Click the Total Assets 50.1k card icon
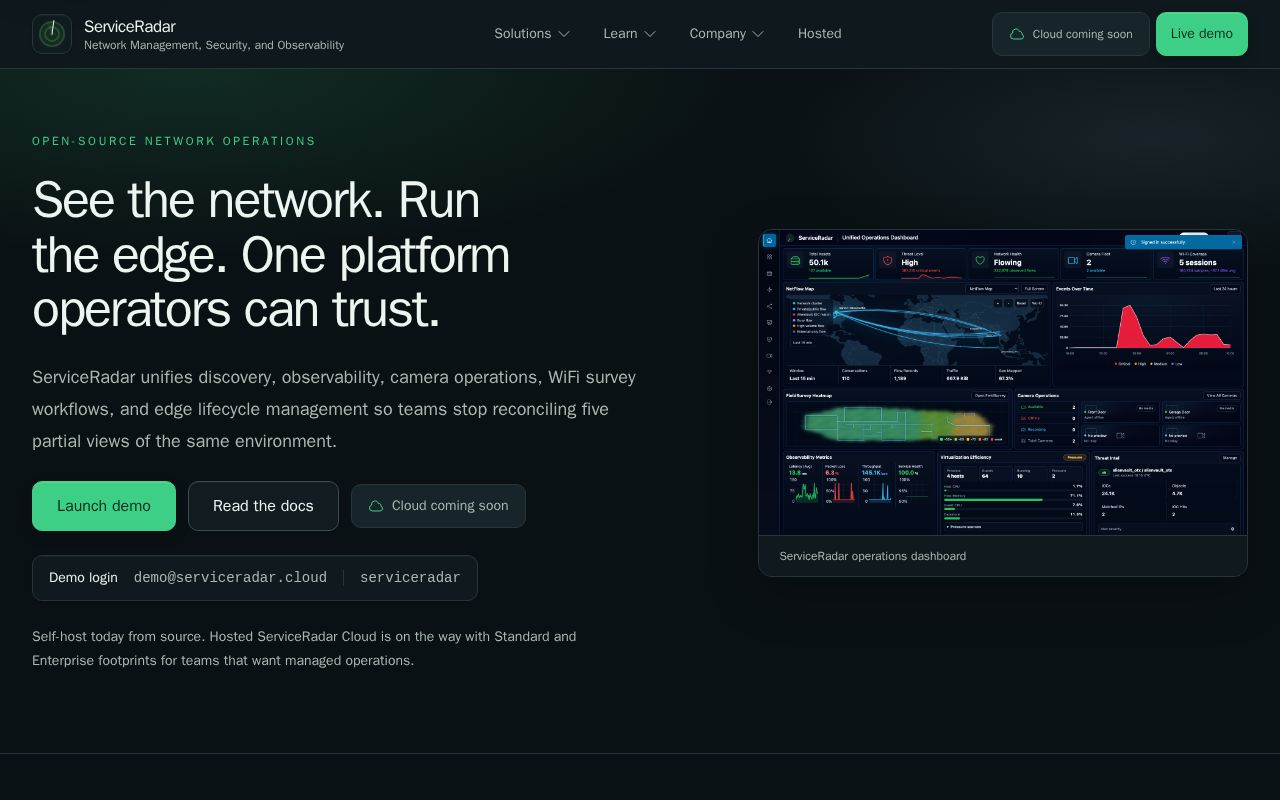 [795, 261]
